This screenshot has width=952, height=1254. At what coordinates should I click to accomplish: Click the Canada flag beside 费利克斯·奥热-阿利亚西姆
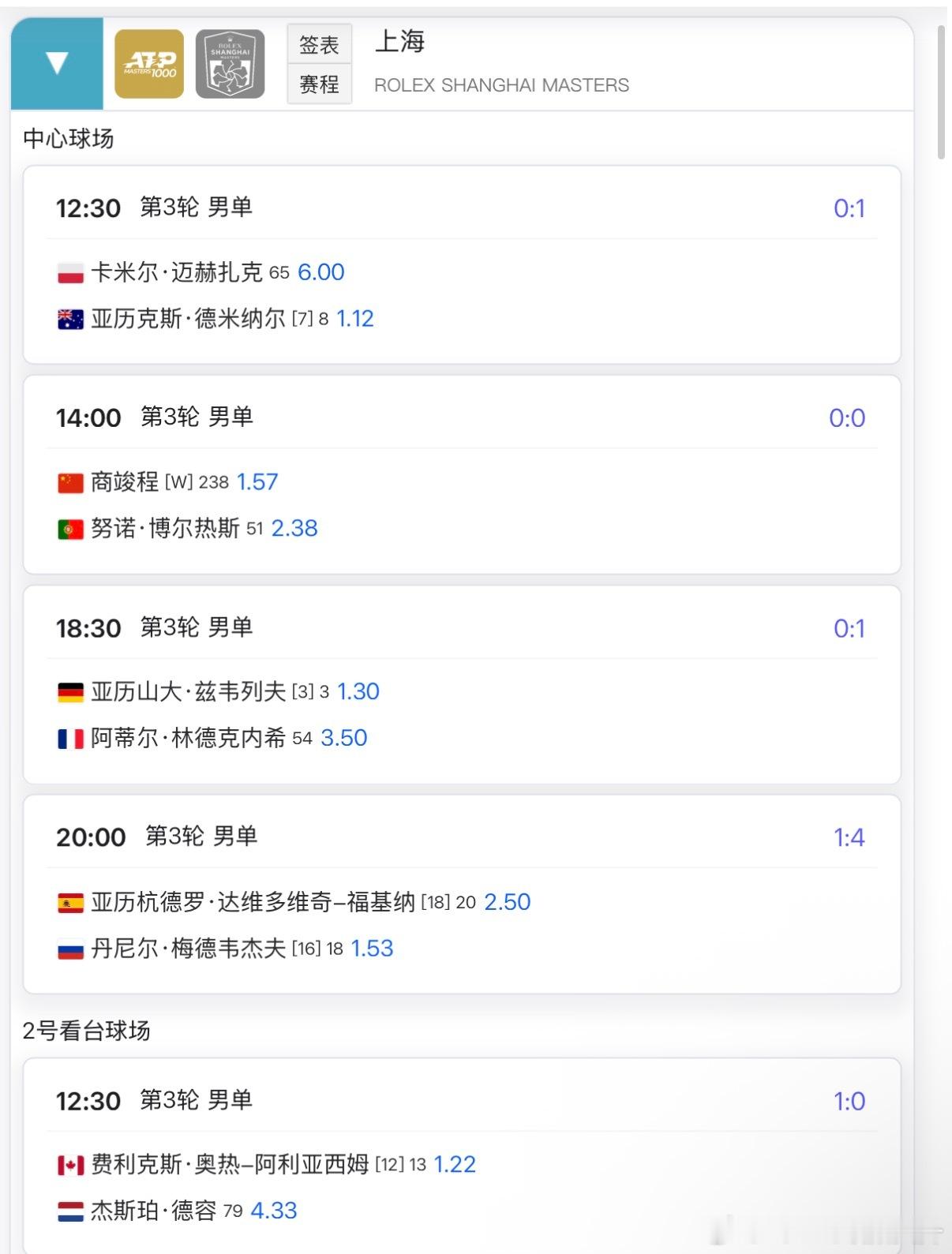pos(70,1165)
